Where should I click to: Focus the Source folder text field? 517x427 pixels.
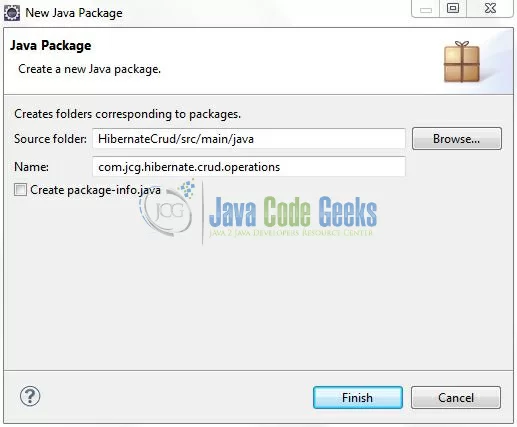tap(249, 139)
